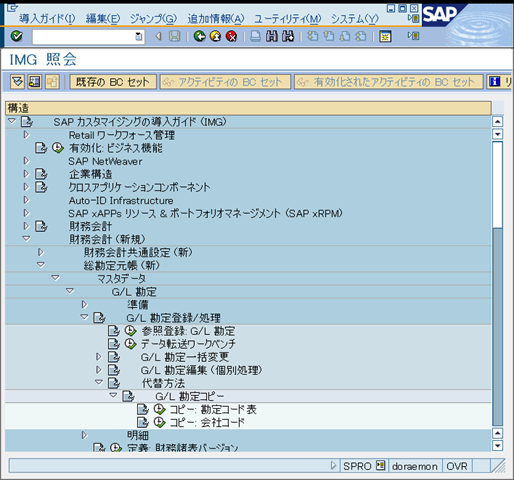514x480 pixels.
Task: Expand the 準備 node
Action: point(84,304)
